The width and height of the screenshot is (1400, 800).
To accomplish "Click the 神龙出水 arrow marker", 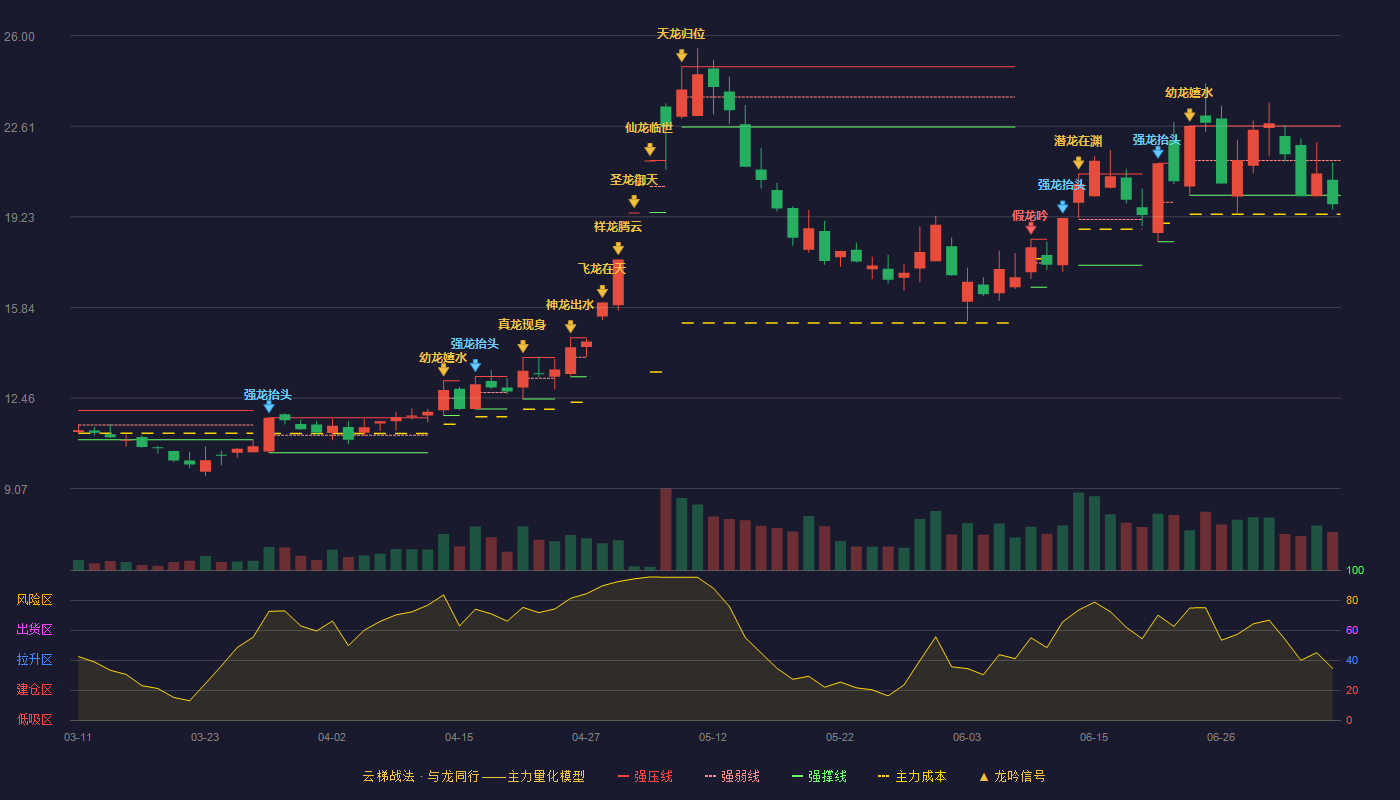I will 570,327.
